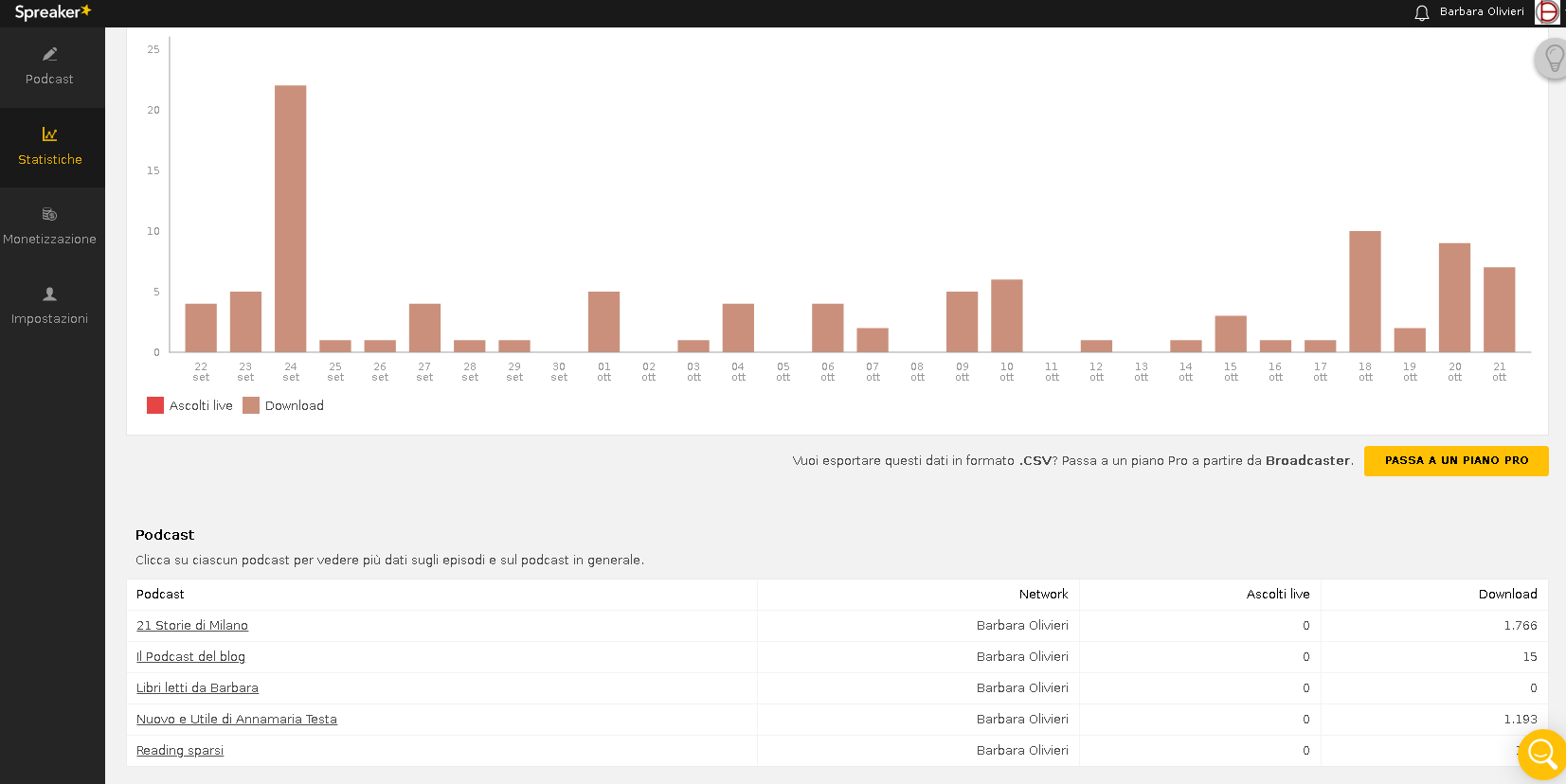Open the lightbulb tips button
The image size is (1566, 784).
(x=1554, y=59)
